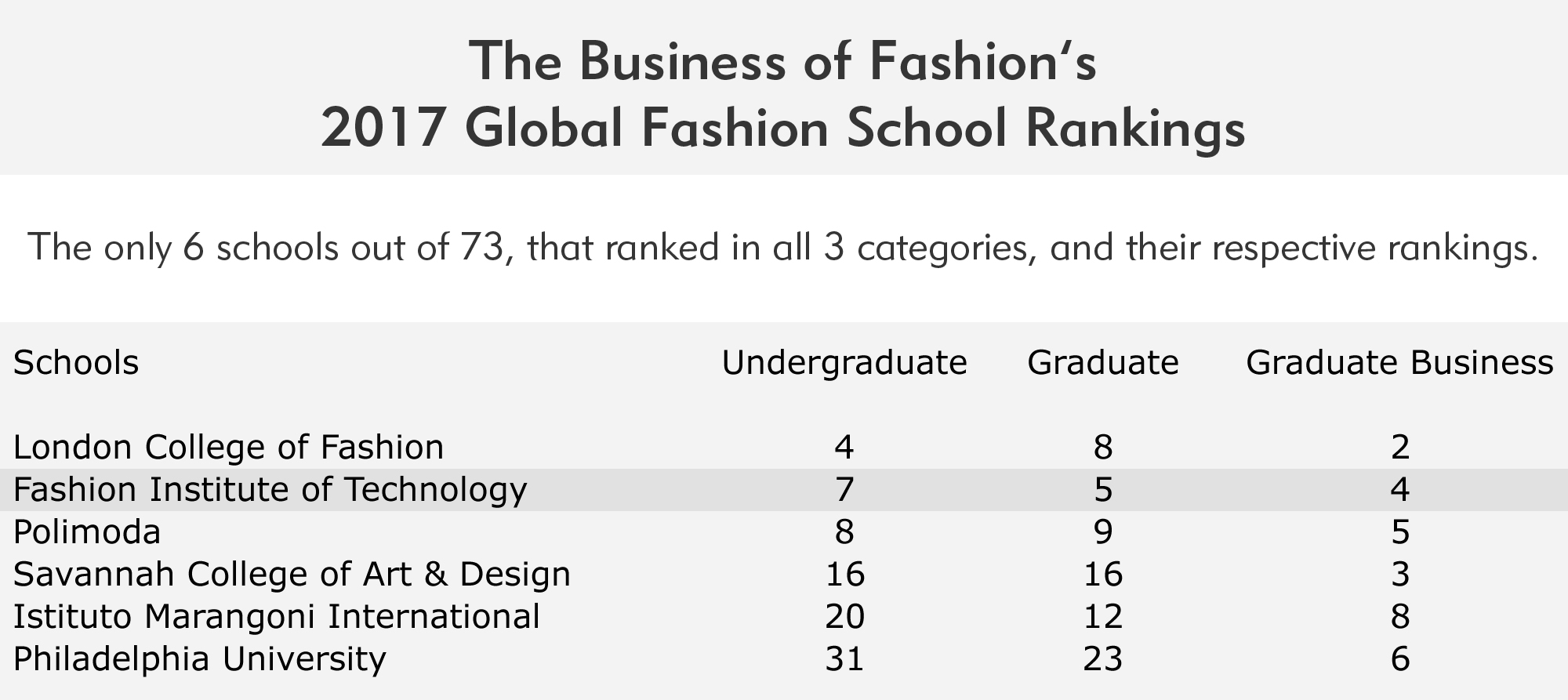Screen dimensions: 1568x700
Task: Select the Undergraduate column header
Action: click(x=844, y=363)
